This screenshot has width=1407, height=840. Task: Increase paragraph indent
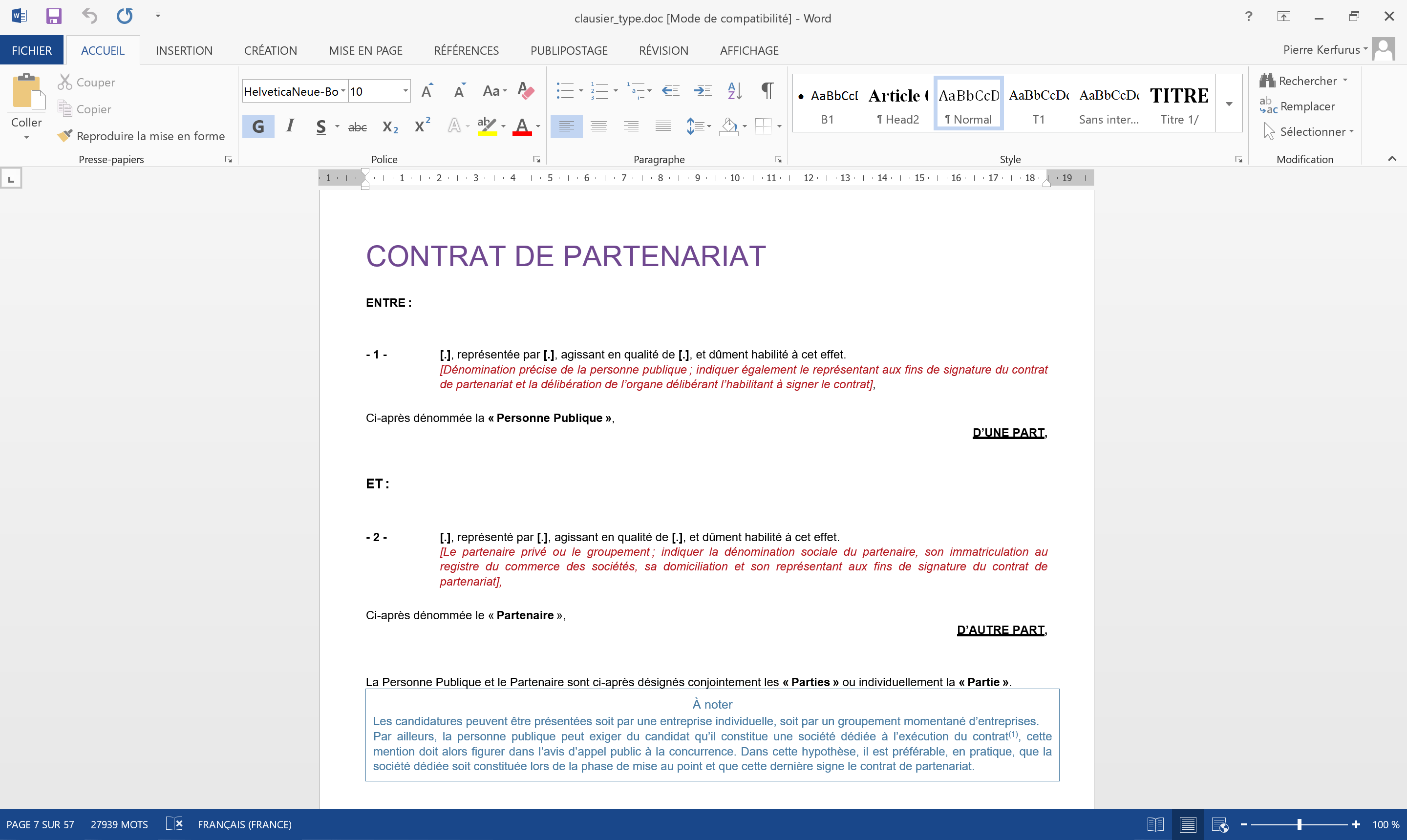tap(703, 90)
